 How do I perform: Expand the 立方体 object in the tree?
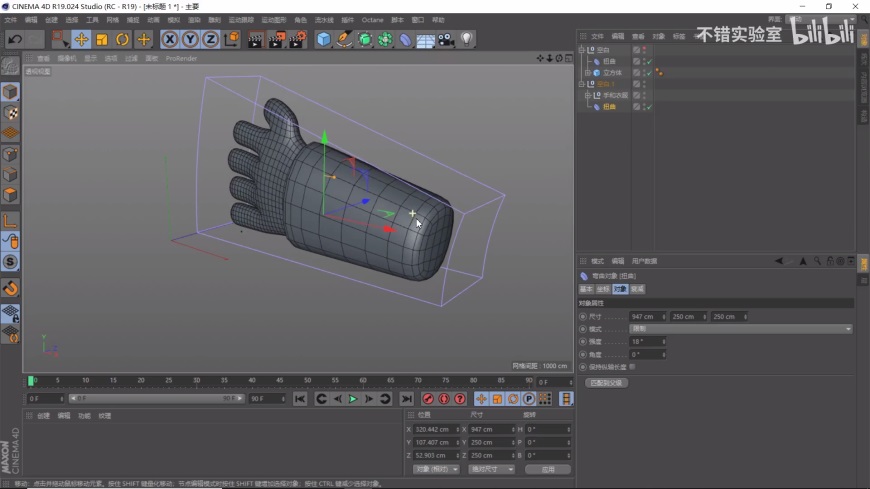(x=588, y=73)
